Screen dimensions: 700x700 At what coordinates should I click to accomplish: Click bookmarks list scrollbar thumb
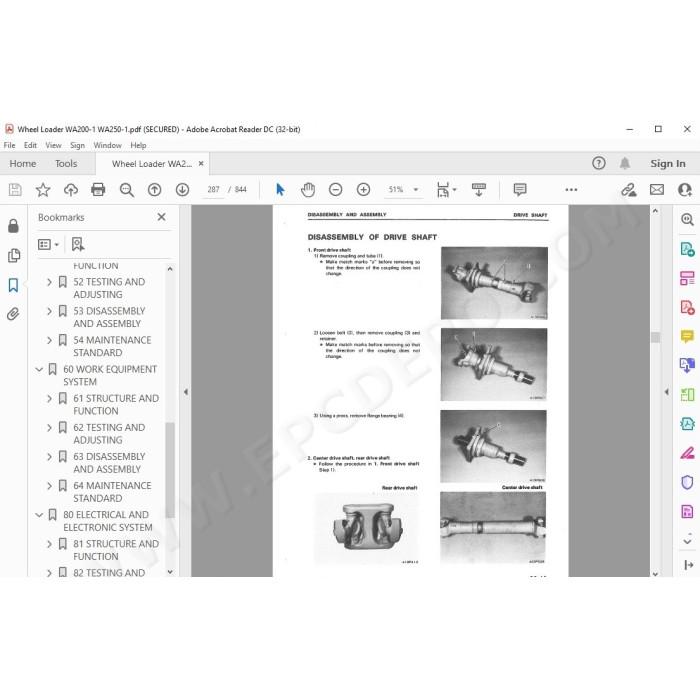click(170, 470)
